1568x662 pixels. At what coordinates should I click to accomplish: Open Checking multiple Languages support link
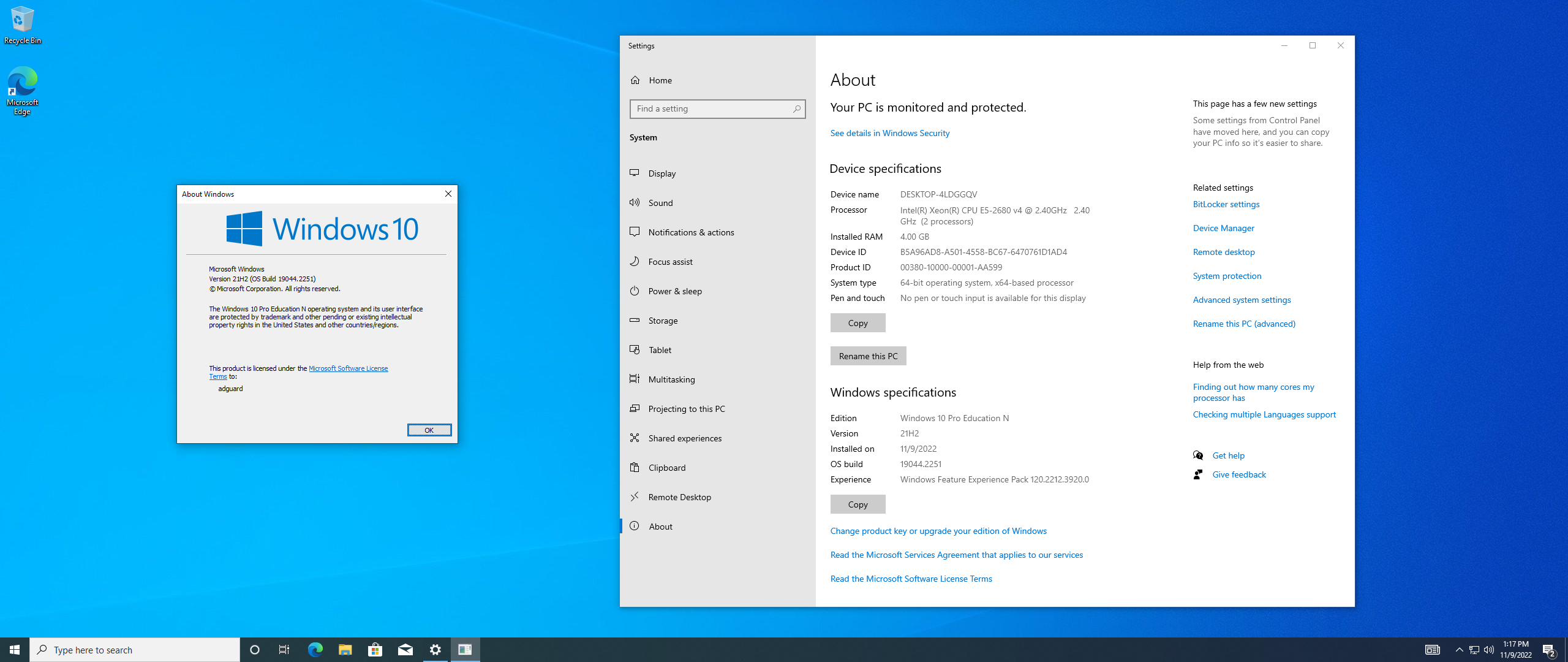click(x=1264, y=414)
